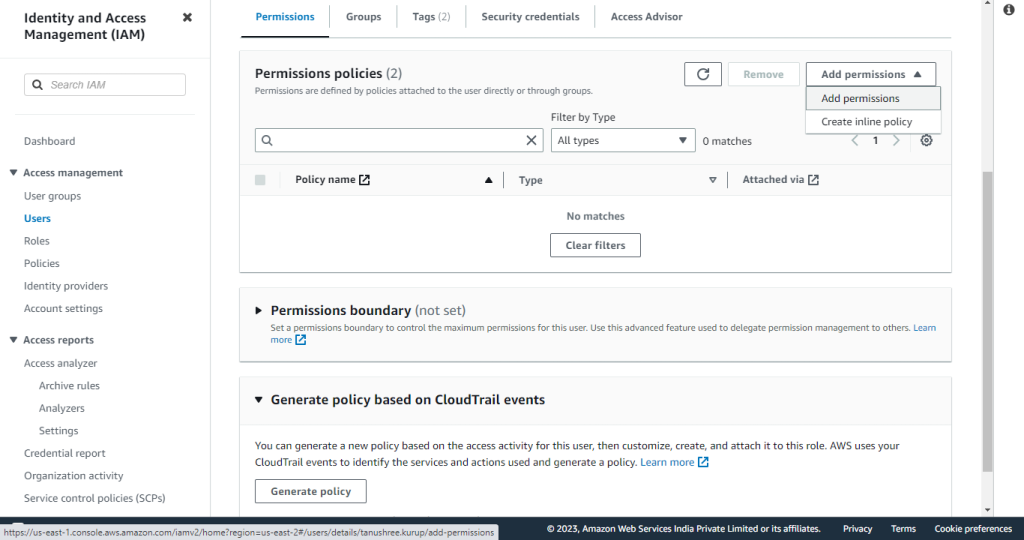Switch to the Groups tab

coord(363,17)
